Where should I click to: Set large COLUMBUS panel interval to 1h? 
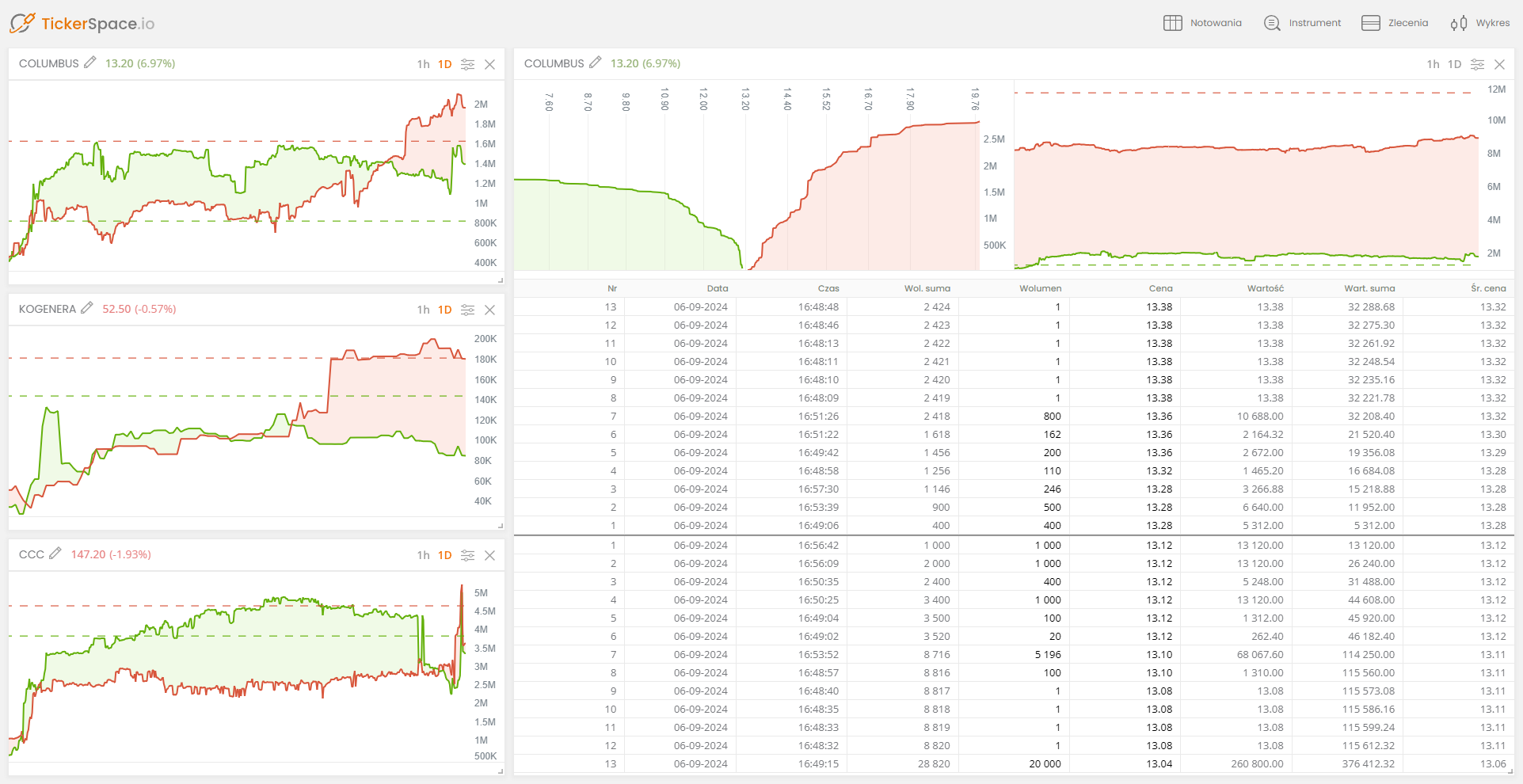tap(1434, 64)
